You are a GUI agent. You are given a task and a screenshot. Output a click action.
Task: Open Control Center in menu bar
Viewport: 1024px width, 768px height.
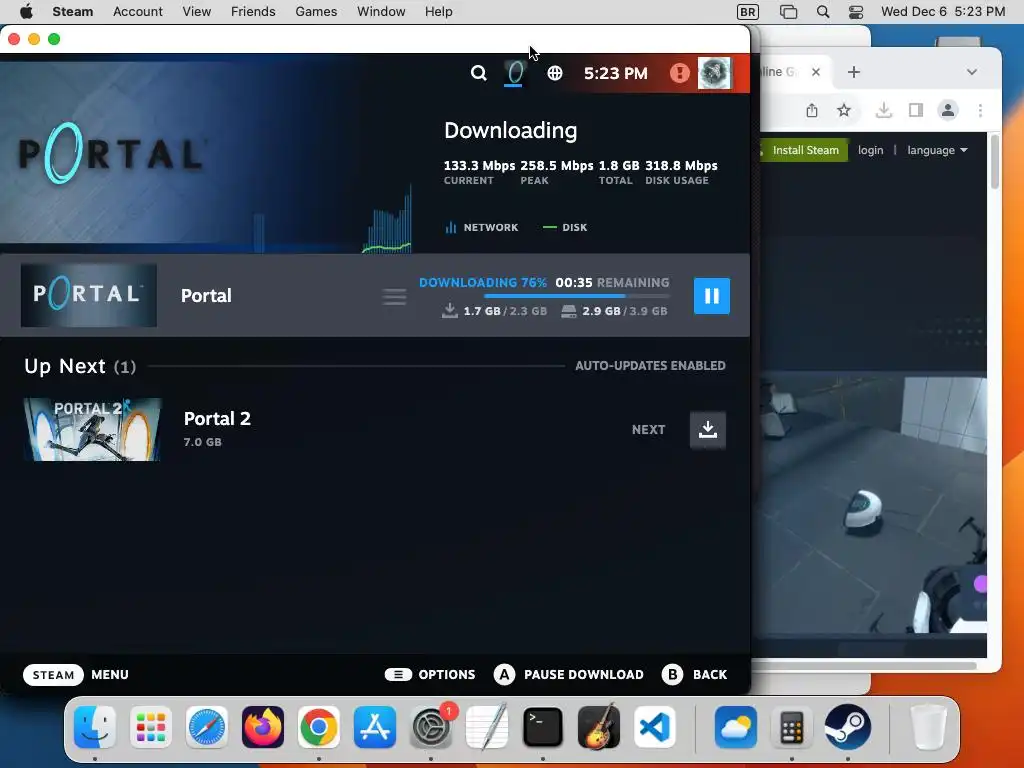(x=856, y=12)
